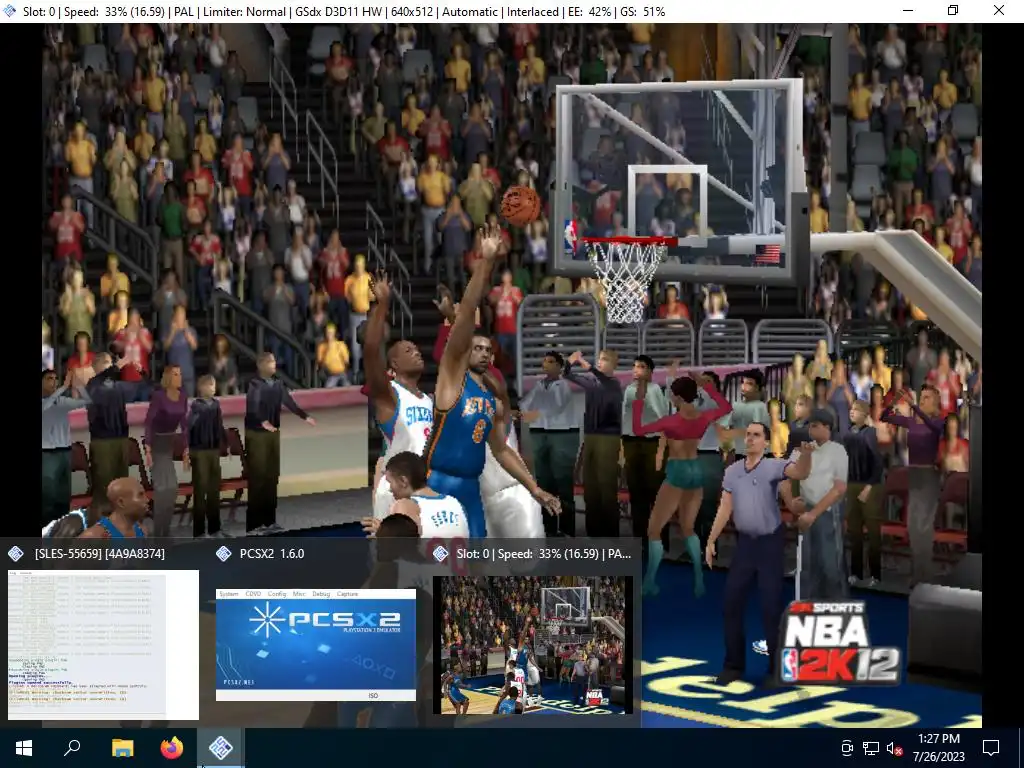Click the PCSX2 icon beside the SLES-55659 preview title
This screenshot has width=1024, height=768.
[x=16, y=554]
